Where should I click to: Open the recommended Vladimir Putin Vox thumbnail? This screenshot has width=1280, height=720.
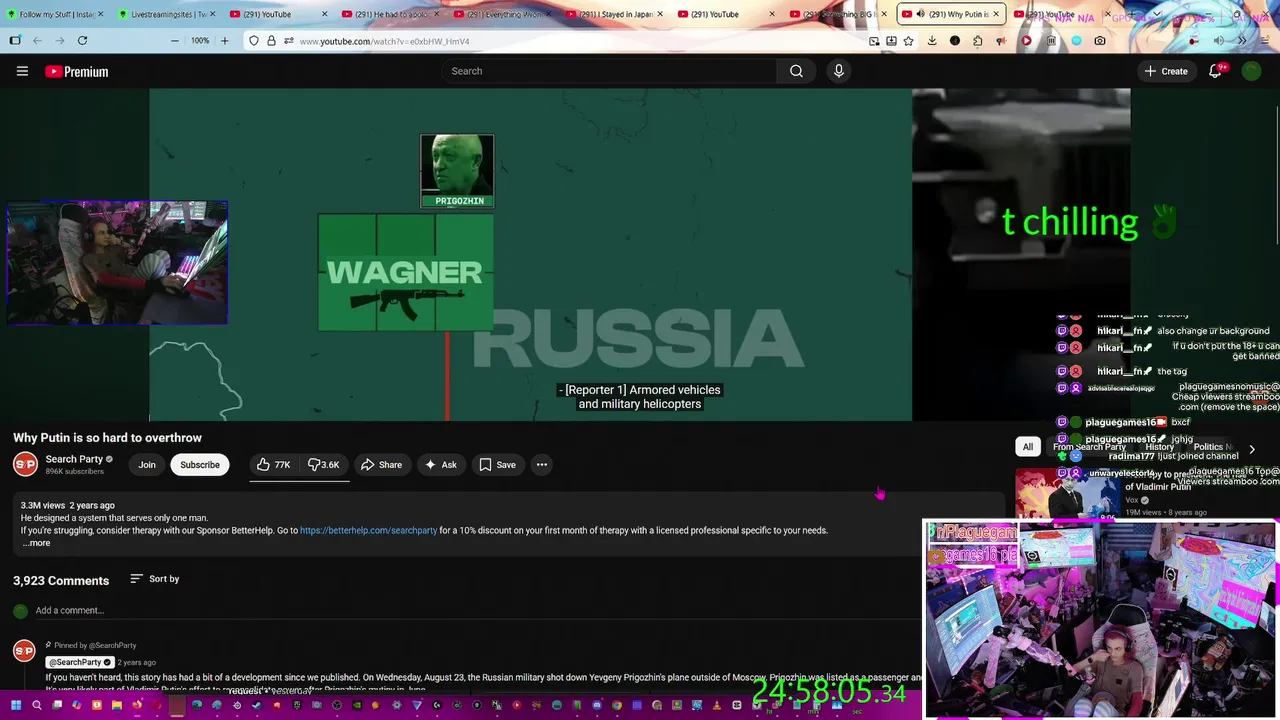click(1068, 493)
